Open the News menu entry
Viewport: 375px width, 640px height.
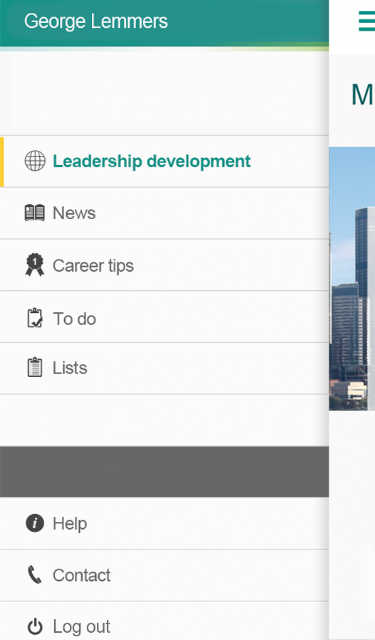[164, 213]
